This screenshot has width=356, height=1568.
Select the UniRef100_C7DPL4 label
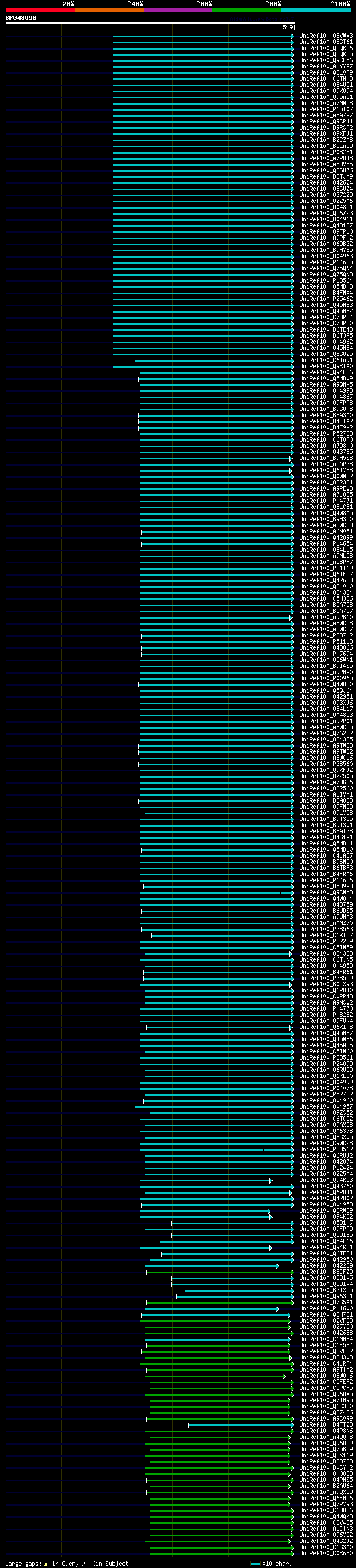[325, 317]
